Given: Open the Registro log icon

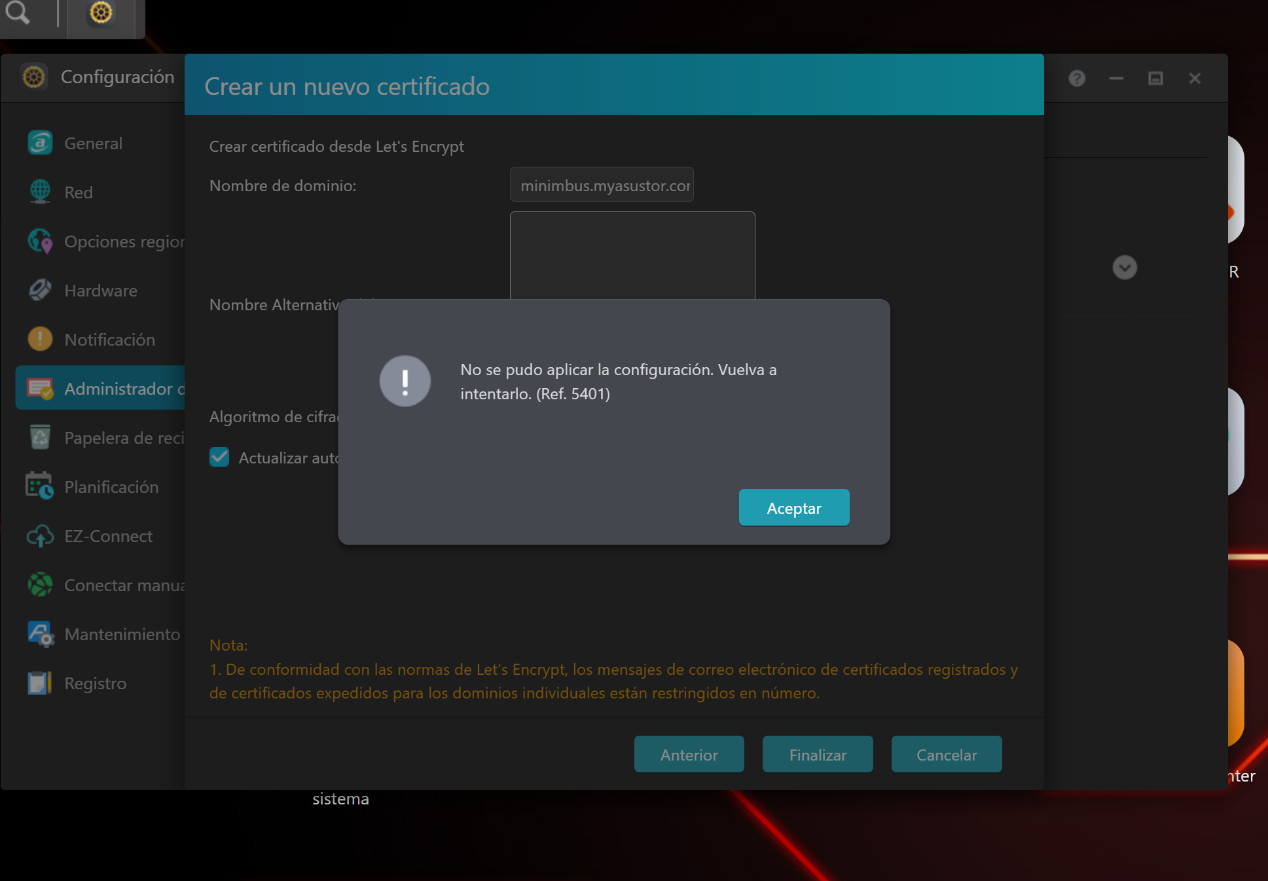Looking at the screenshot, I should (x=40, y=683).
